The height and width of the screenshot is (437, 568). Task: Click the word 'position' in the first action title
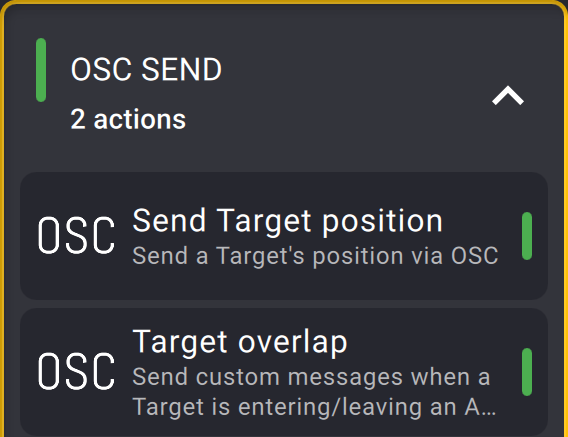tap(382, 222)
